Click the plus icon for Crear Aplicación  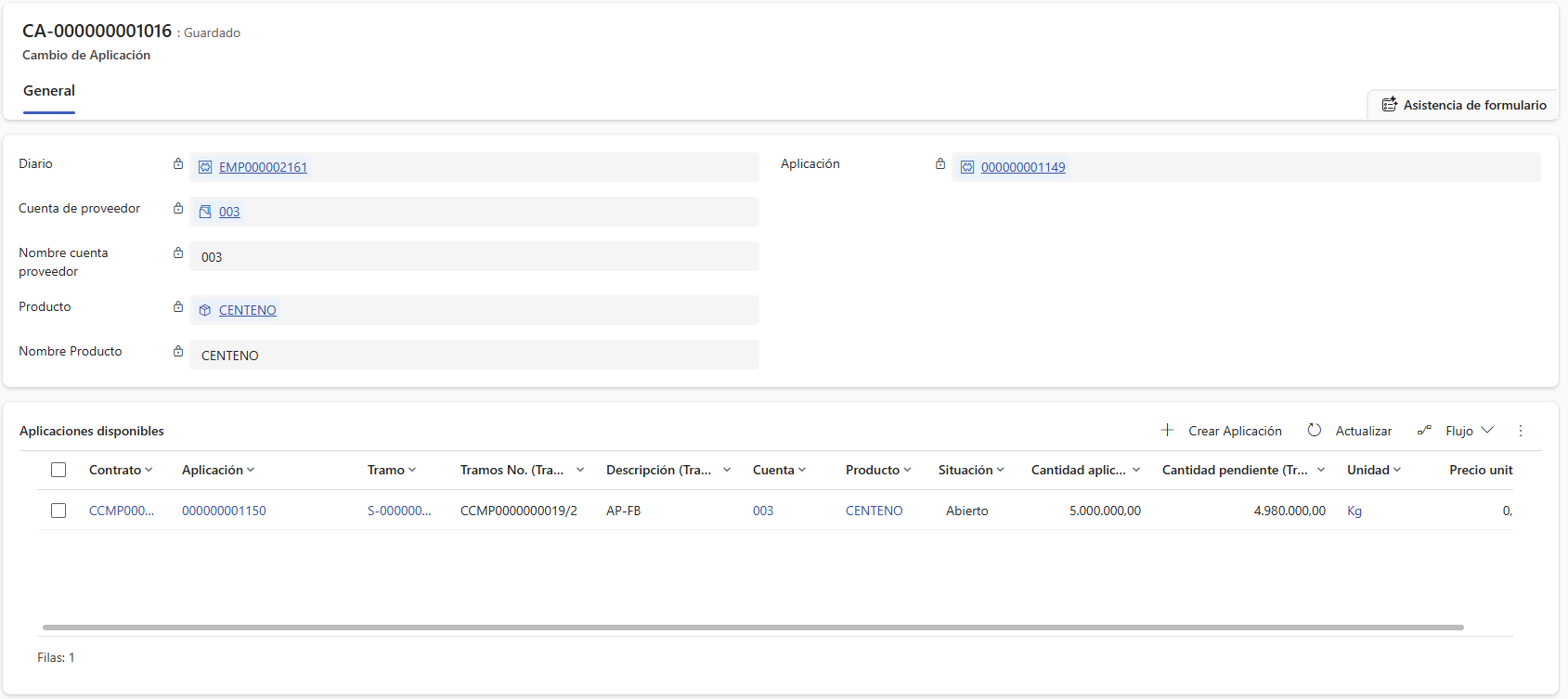click(1167, 431)
